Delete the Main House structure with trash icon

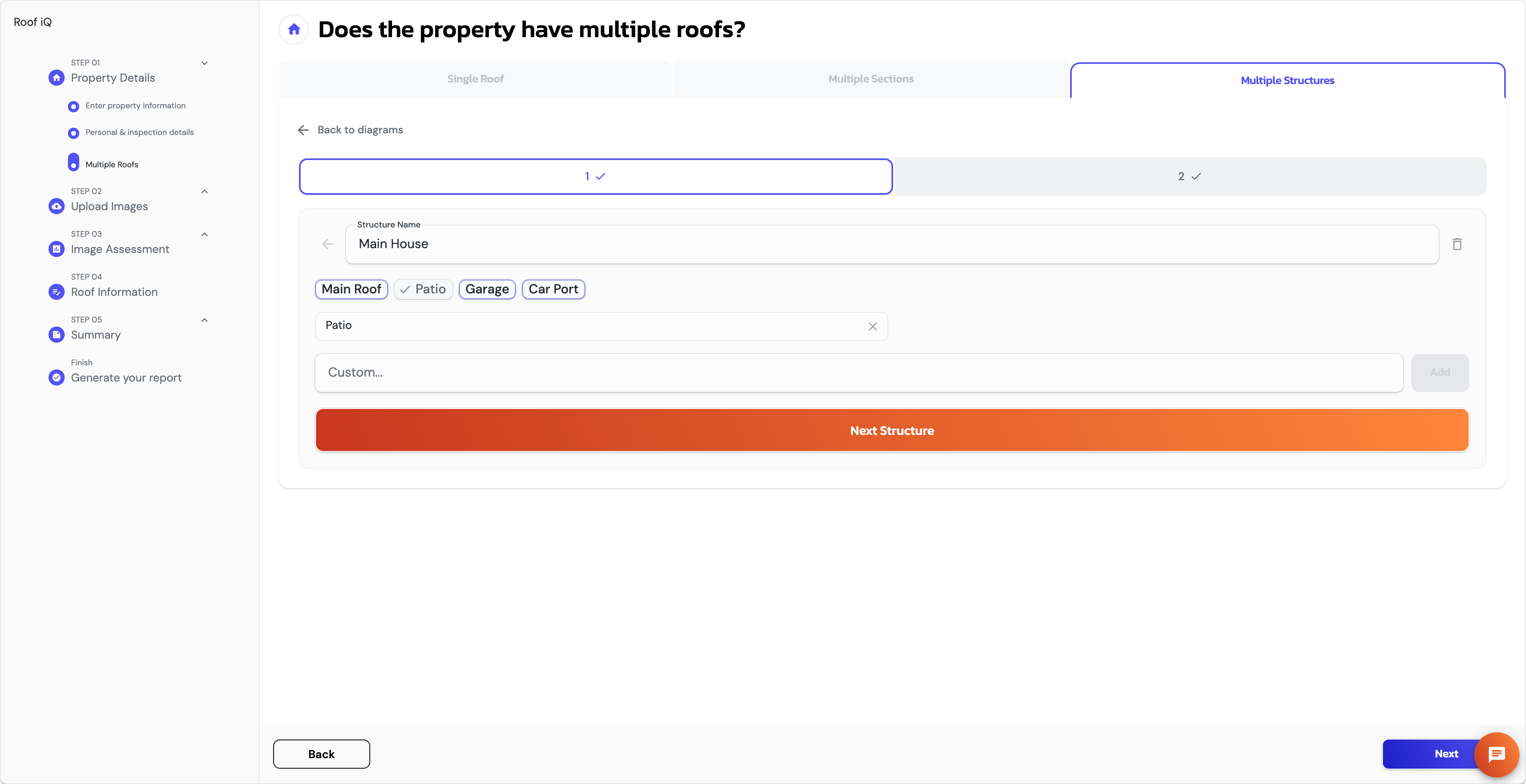1457,244
